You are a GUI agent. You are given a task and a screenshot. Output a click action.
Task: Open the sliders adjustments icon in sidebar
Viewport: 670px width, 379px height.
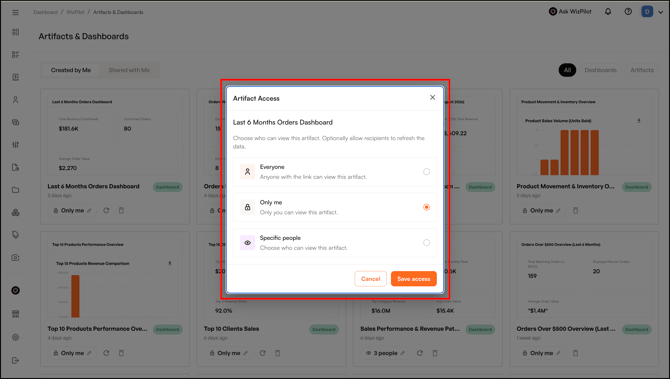tap(15, 145)
